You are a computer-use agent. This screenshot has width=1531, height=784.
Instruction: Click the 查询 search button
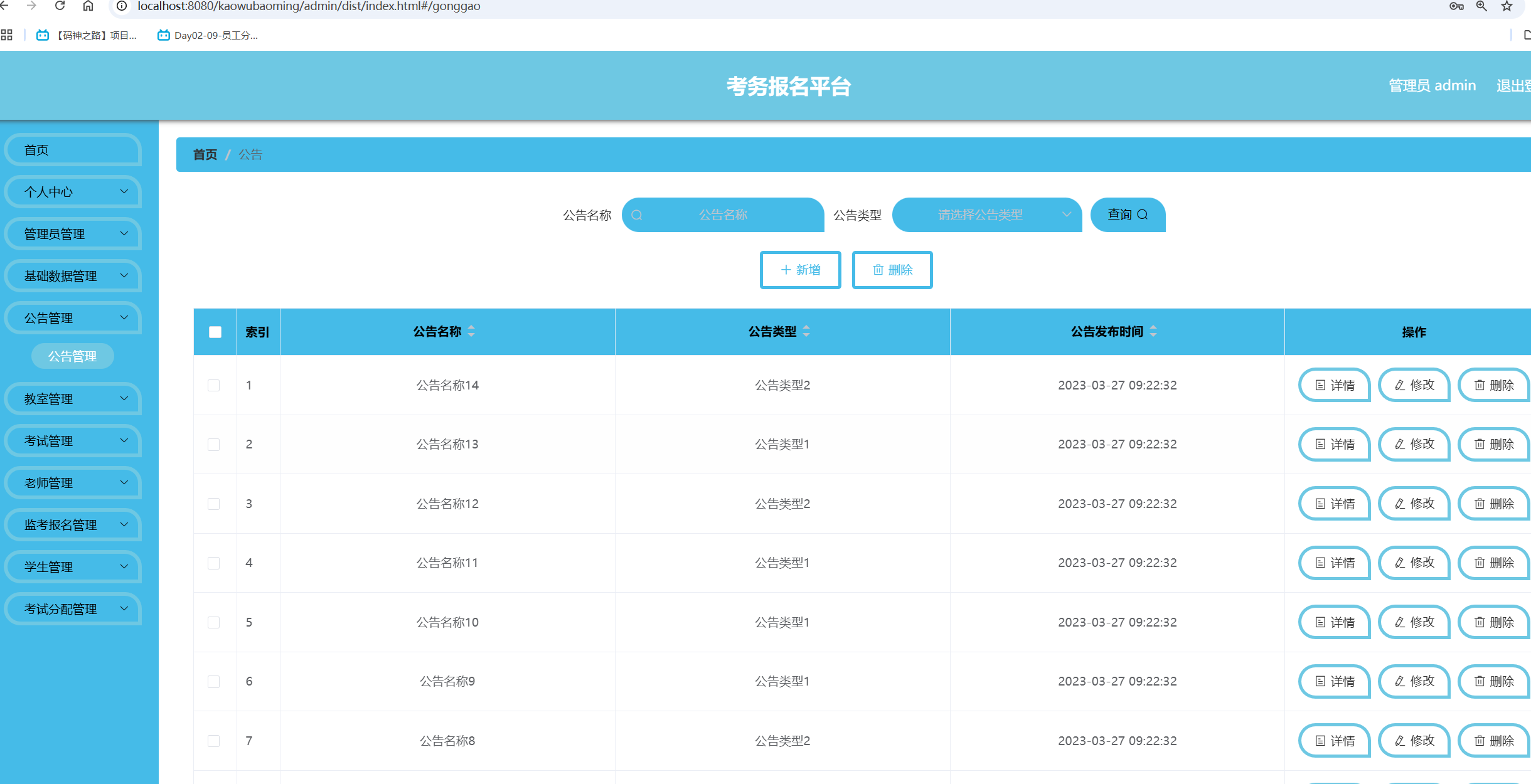point(1128,215)
